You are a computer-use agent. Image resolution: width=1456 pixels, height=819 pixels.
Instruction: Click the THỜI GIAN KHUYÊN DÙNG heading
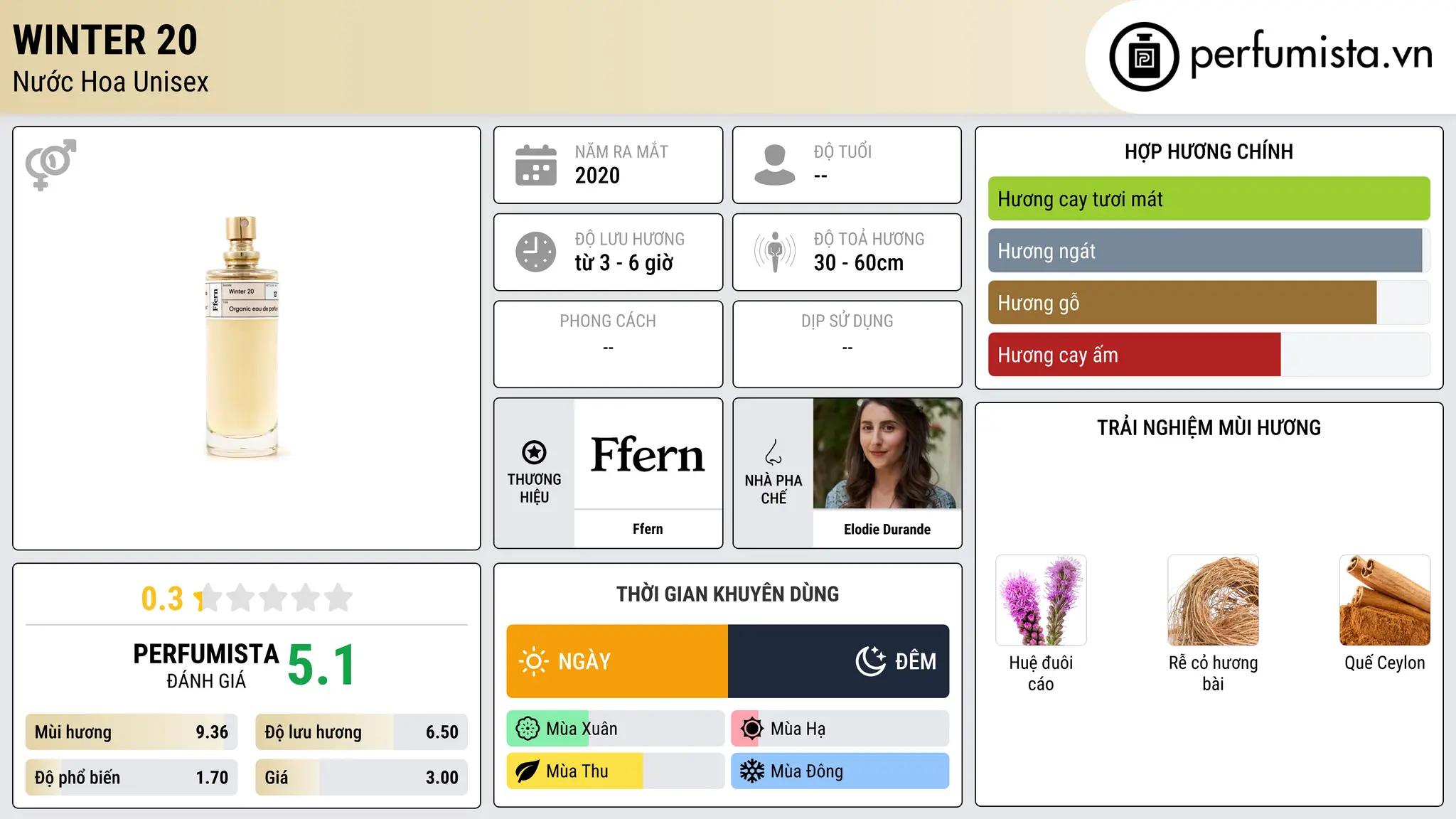(728, 594)
